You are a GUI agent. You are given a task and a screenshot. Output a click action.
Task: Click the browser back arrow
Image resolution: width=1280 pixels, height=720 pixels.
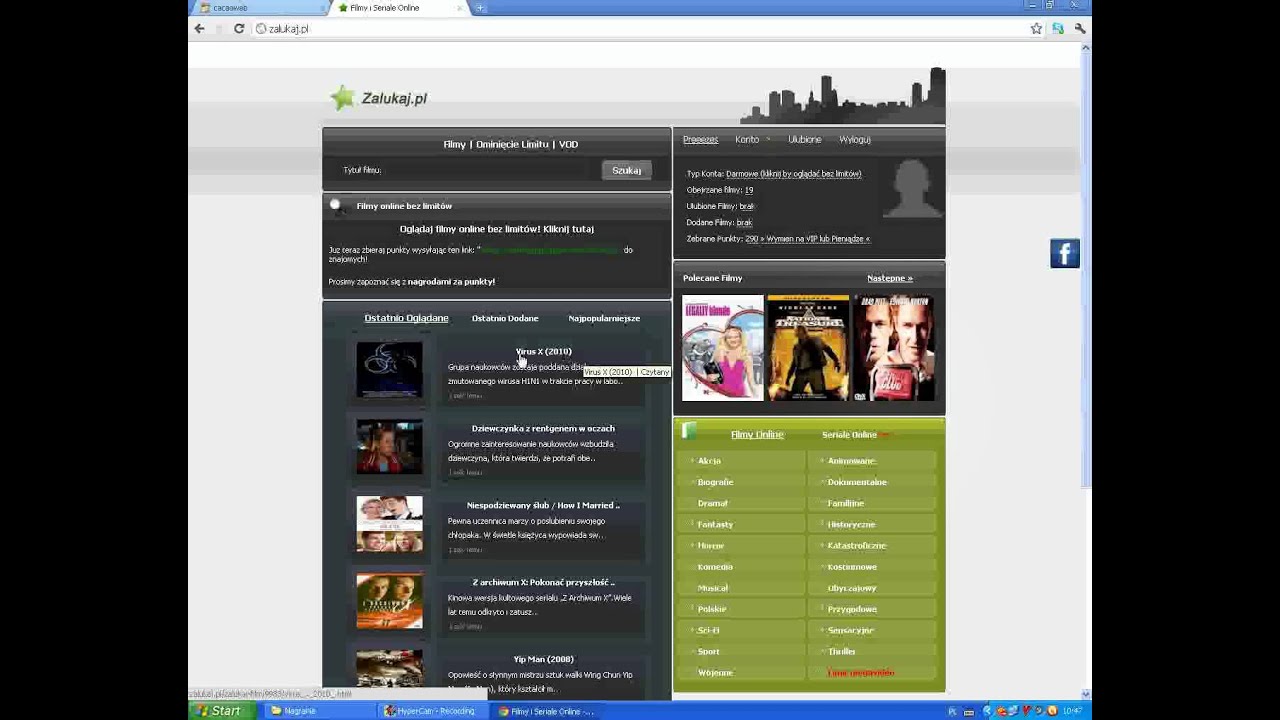[199, 29]
